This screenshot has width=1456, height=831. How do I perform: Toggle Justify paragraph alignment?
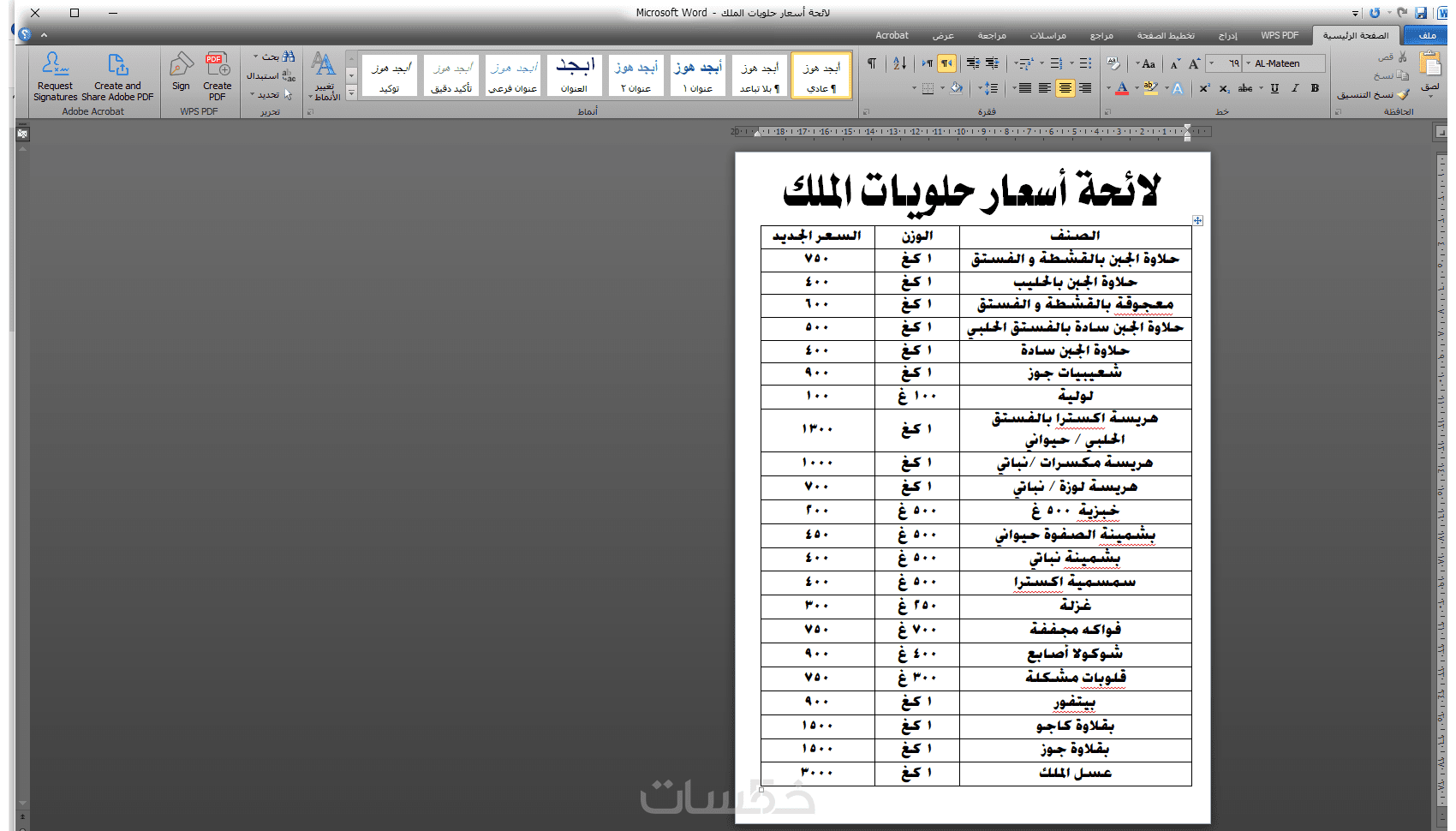pos(1024,88)
